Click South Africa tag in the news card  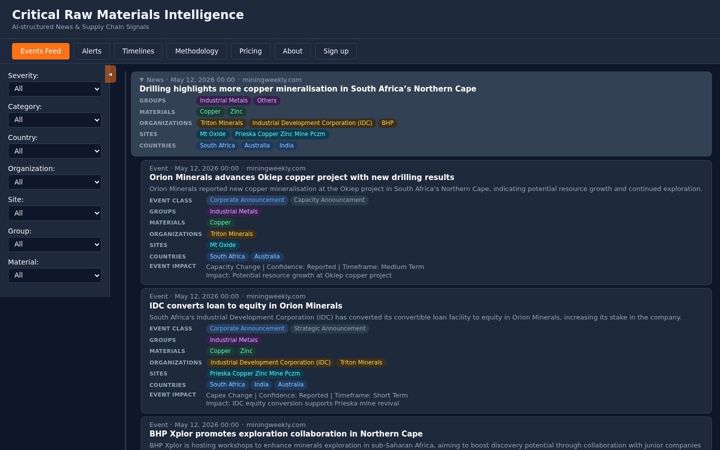coord(217,146)
